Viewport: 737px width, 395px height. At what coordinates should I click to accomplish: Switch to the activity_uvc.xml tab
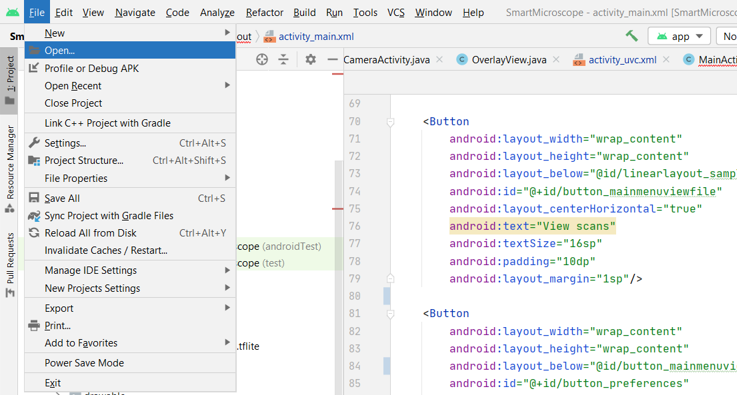coord(615,60)
